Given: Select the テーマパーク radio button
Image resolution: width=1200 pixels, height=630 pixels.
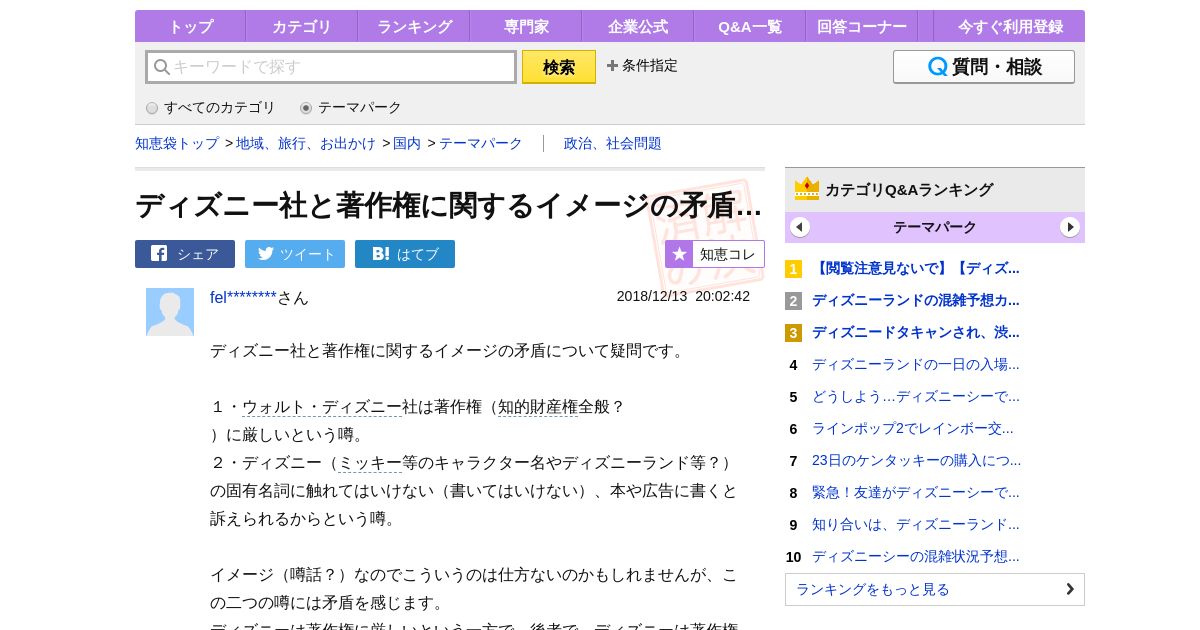Looking at the screenshot, I should [x=306, y=108].
